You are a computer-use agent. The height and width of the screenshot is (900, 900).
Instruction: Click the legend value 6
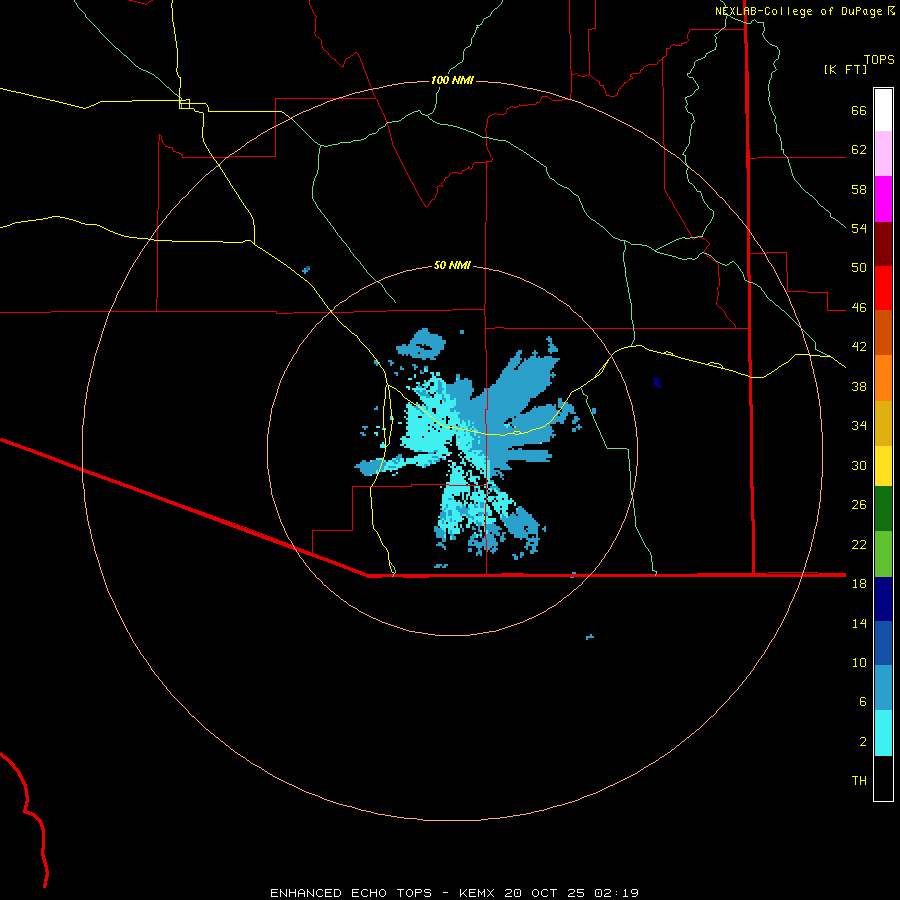click(863, 702)
